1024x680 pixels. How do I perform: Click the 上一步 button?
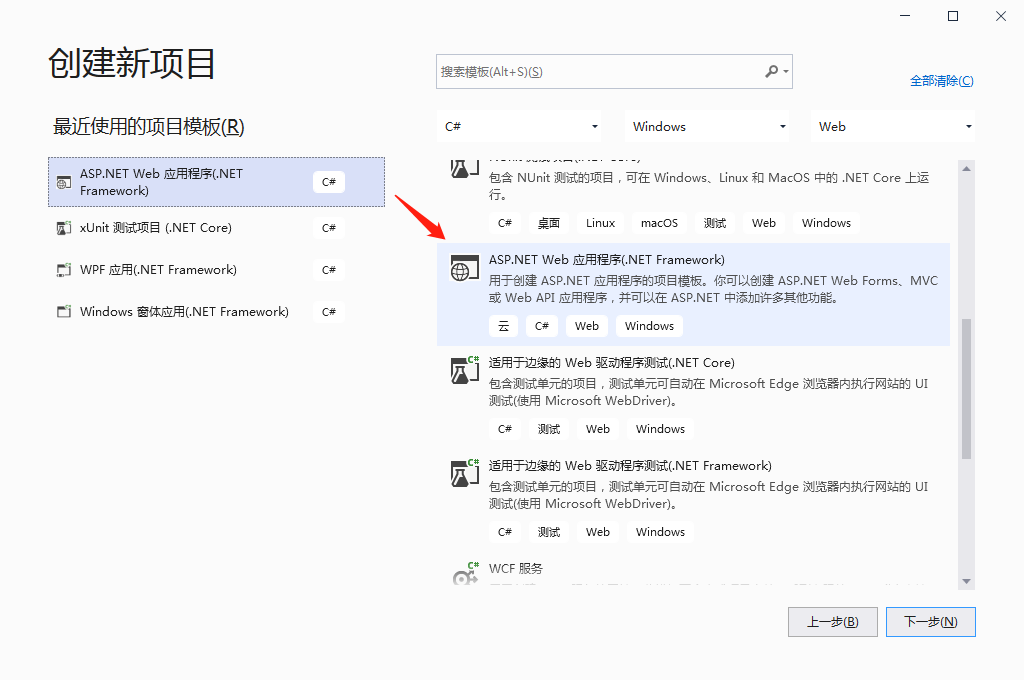pos(833,622)
